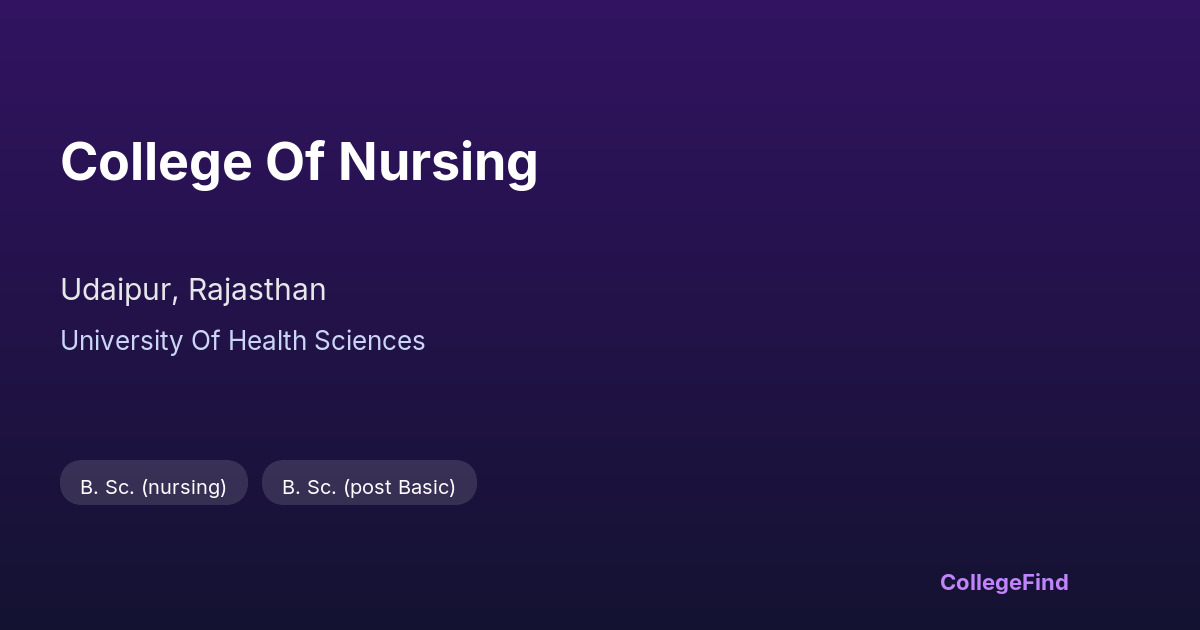Click the word "College" in the main title
The width and height of the screenshot is (1200, 630).
(x=155, y=162)
